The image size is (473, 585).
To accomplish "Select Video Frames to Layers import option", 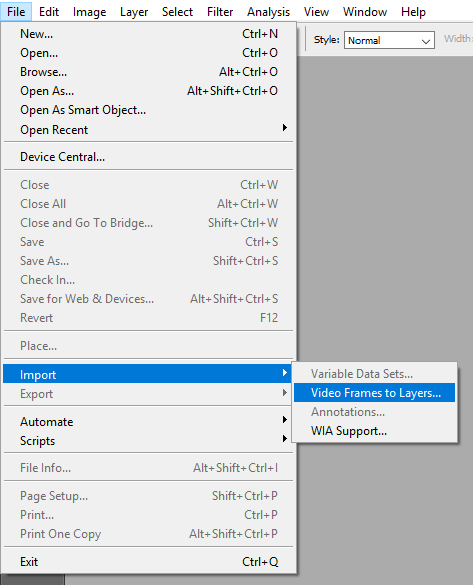I will [374, 392].
